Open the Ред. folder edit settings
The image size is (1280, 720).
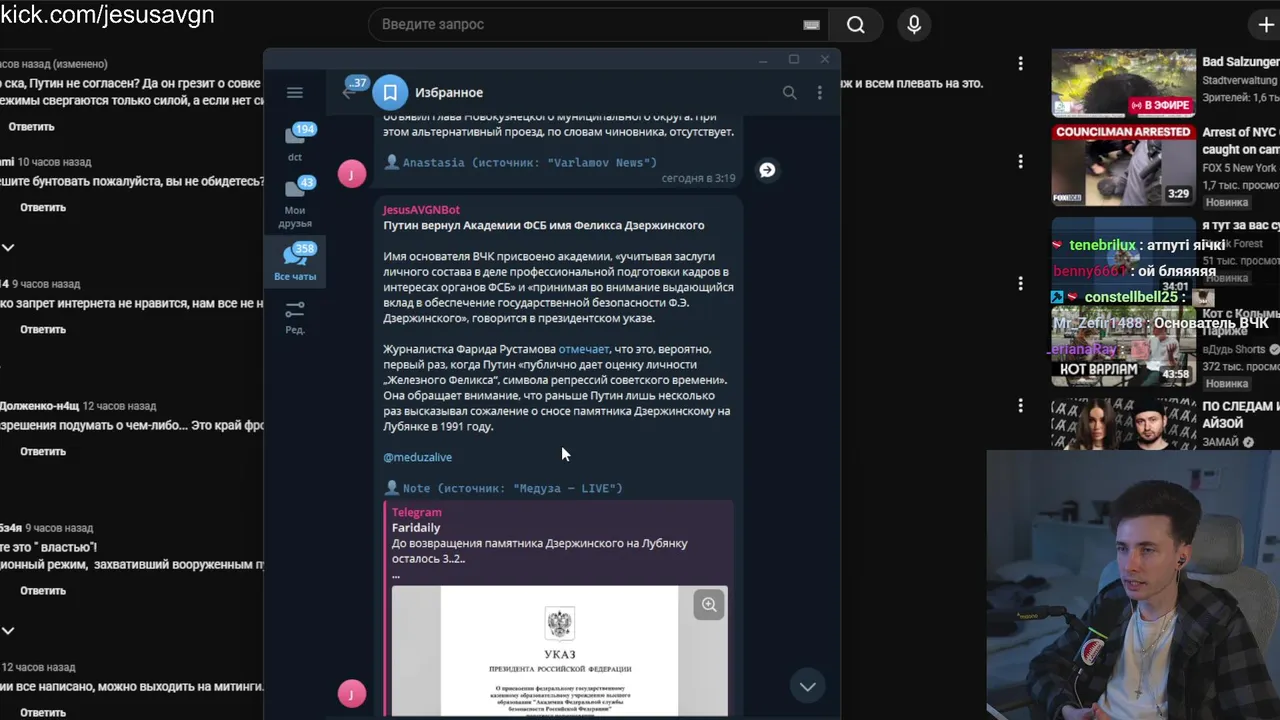(x=295, y=317)
